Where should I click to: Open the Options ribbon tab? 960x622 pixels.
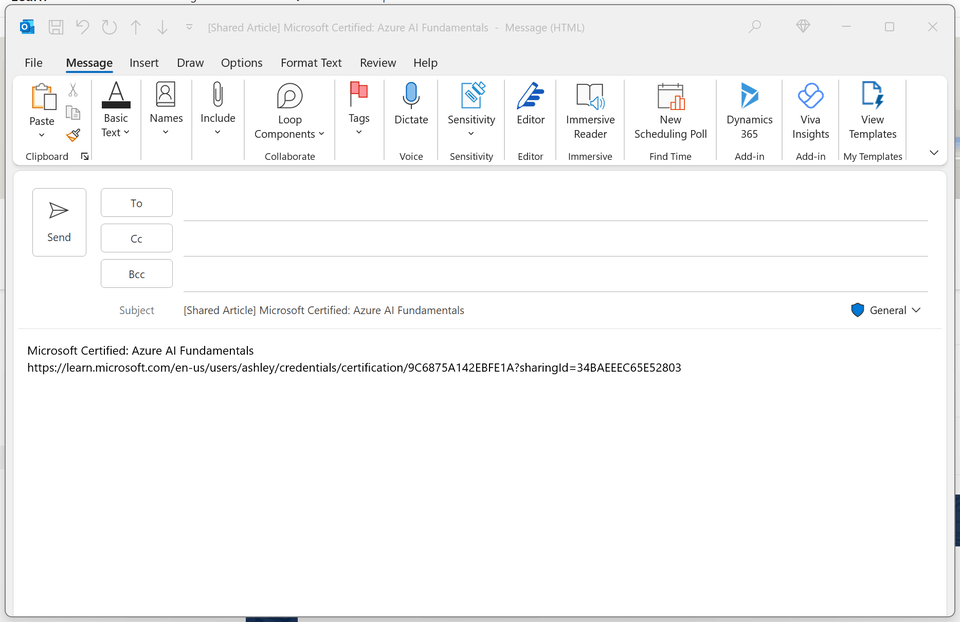coord(242,62)
